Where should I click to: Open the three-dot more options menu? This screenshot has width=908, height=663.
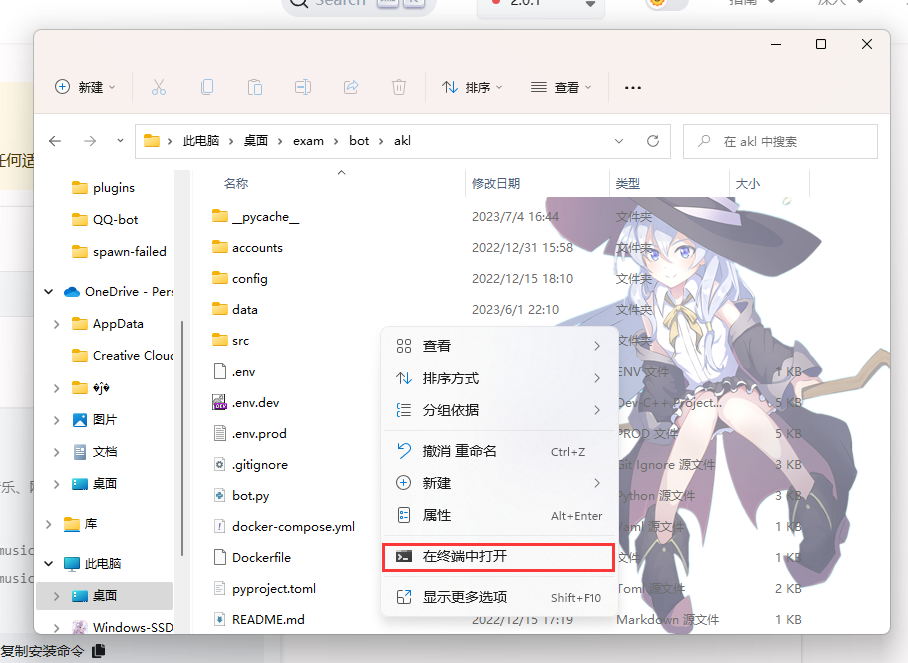tap(633, 87)
